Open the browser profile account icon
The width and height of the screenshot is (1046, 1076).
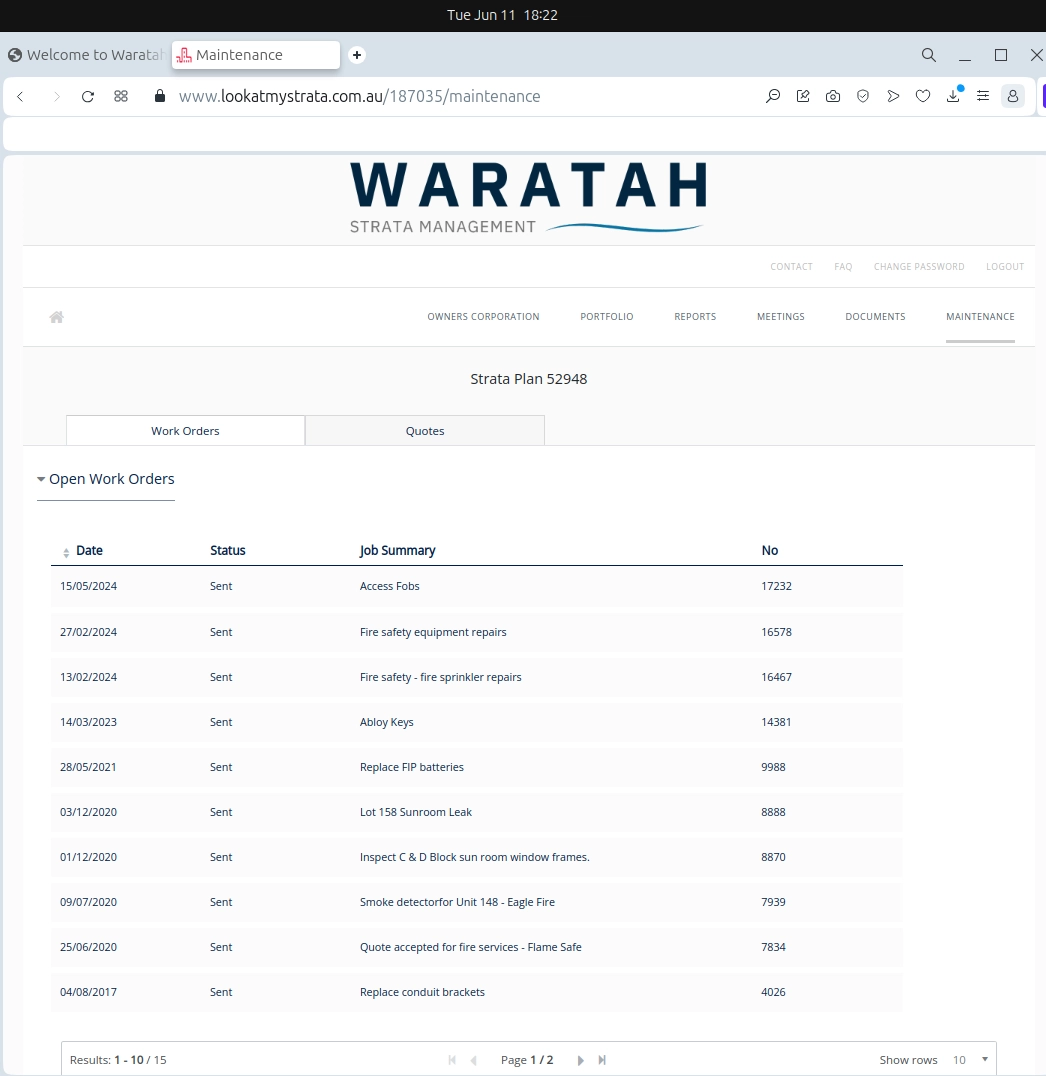point(1012,97)
